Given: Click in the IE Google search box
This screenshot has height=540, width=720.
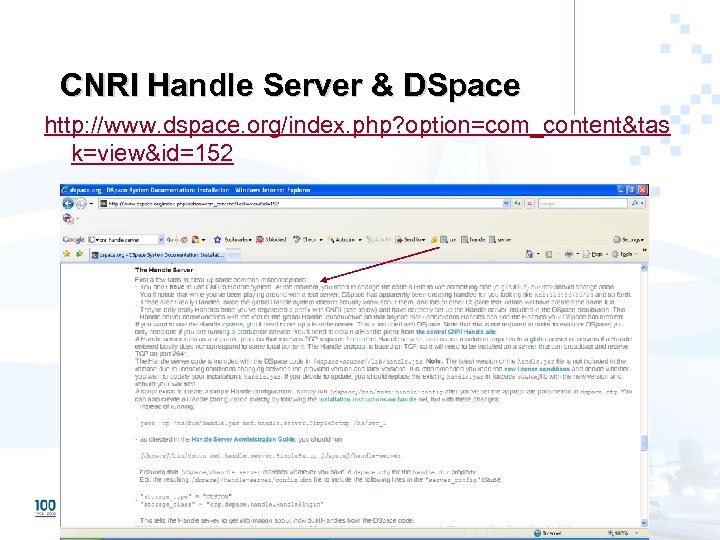Looking at the screenshot, I should [x=582, y=203].
